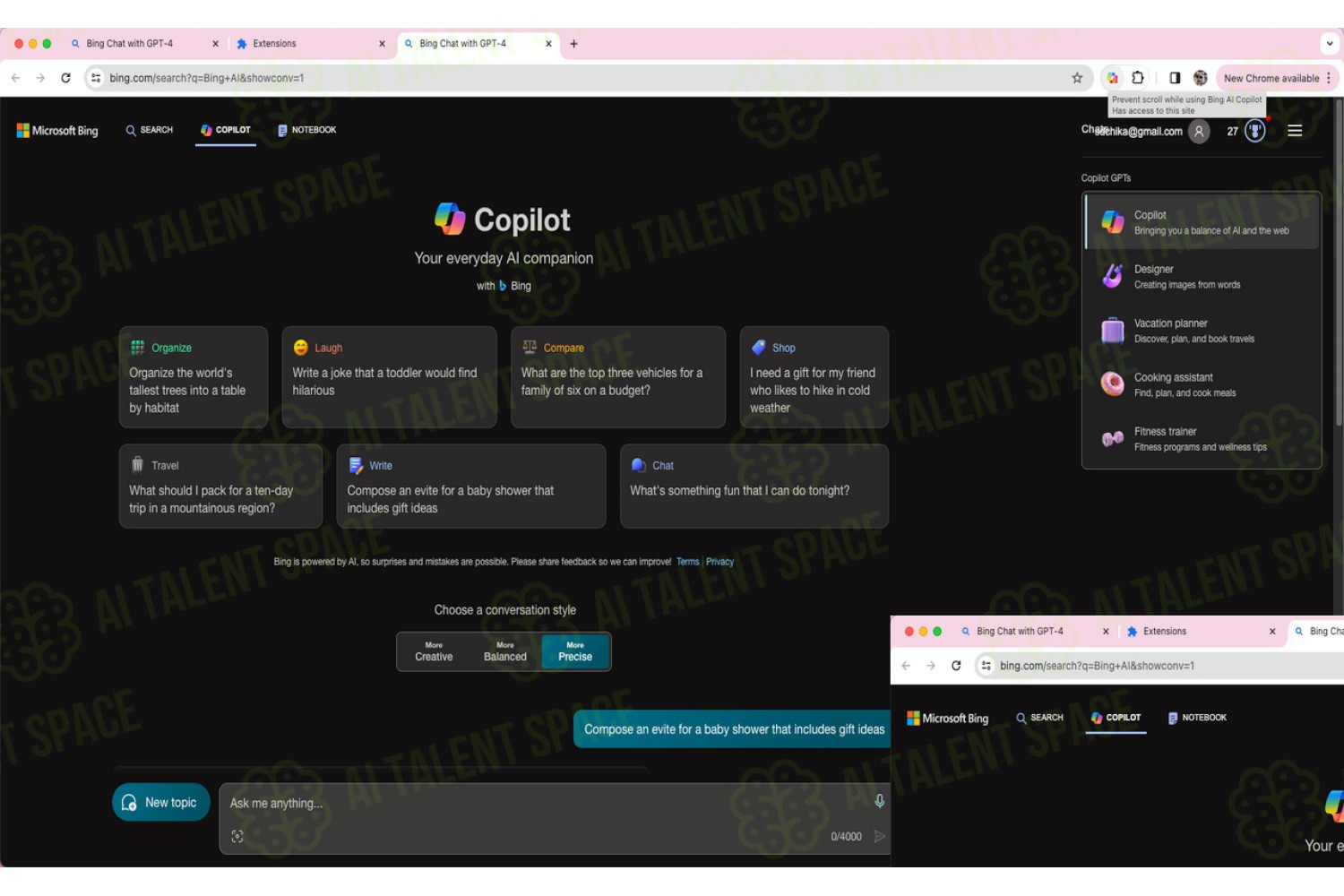The height and width of the screenshot is (896, 1344).
Task: Select Copilot GPT in sidebar
Action: tap(1202, 221)
